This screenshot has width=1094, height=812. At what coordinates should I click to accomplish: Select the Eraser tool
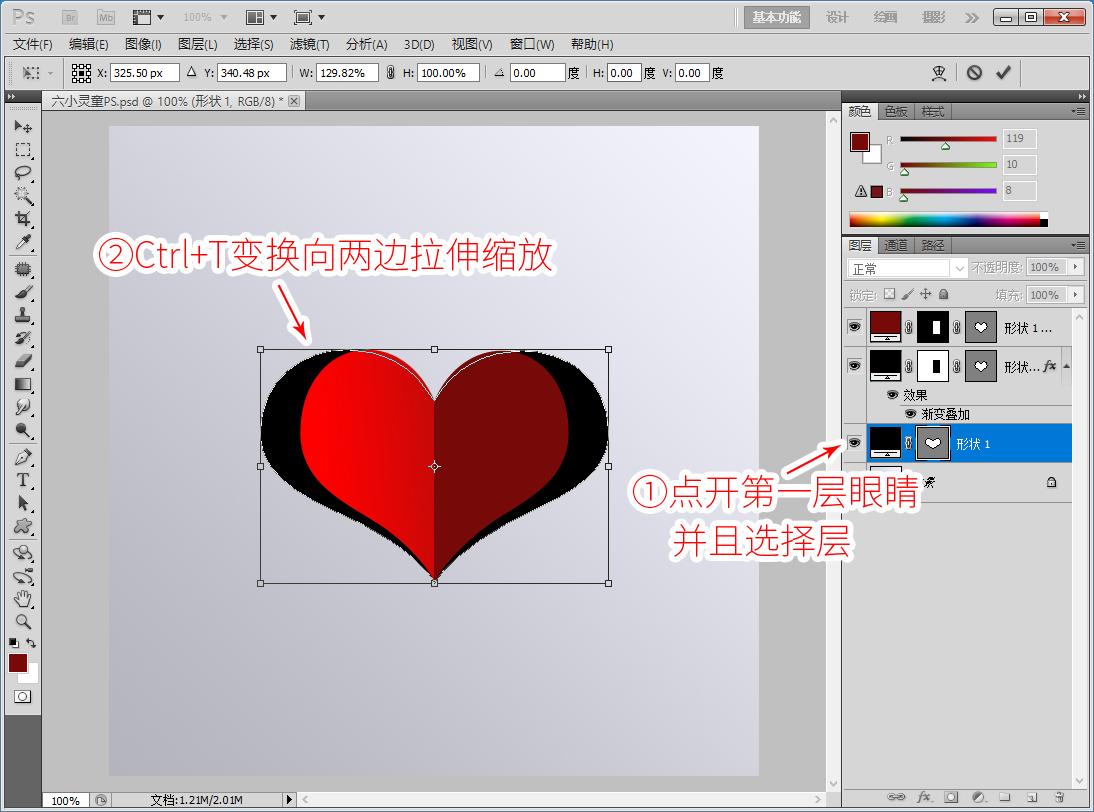pos(22,361)
